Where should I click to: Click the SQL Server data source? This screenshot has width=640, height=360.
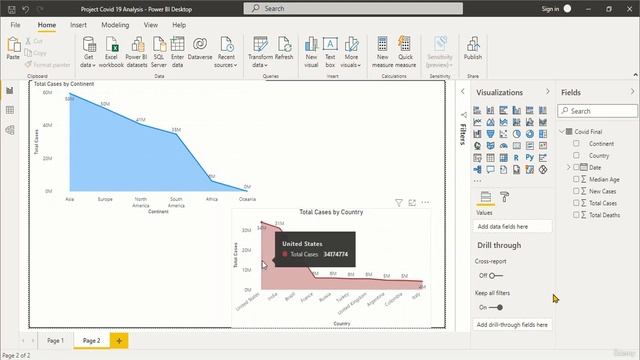pyautogui.click(x=159, y=52)
